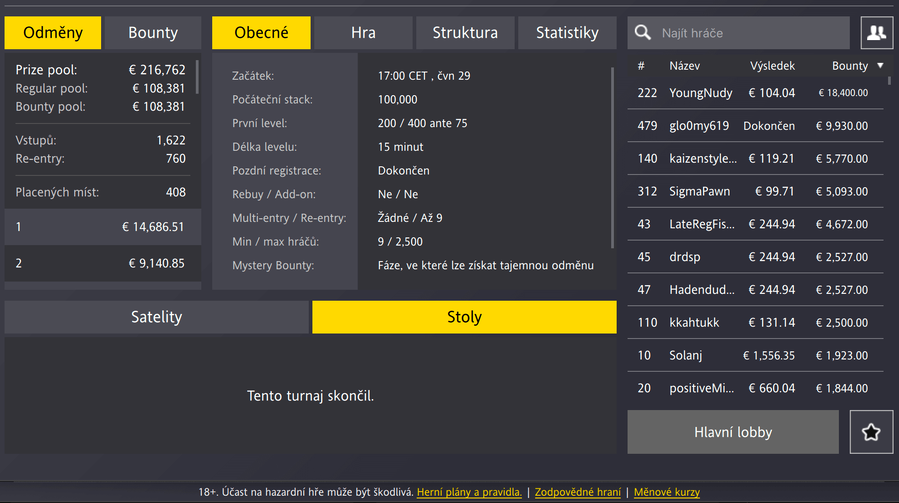Viewport: 899px width, 503px height.
Task: Open Měnové kurzy link
Action: 667,492
